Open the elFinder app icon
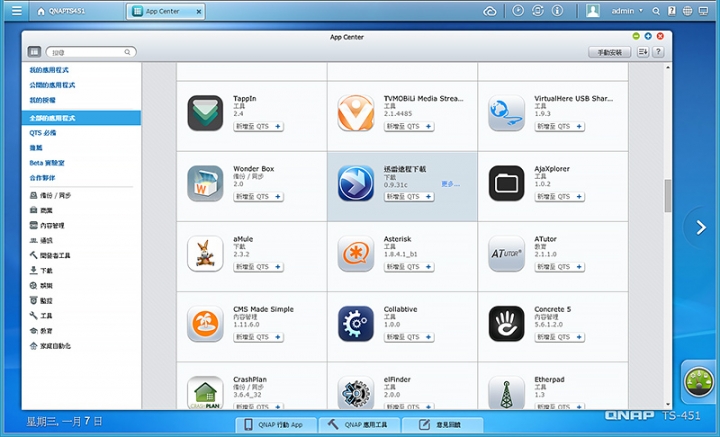The height and width of the screenshot is (437, 720). pyautogui.click(x=355, y=392)
